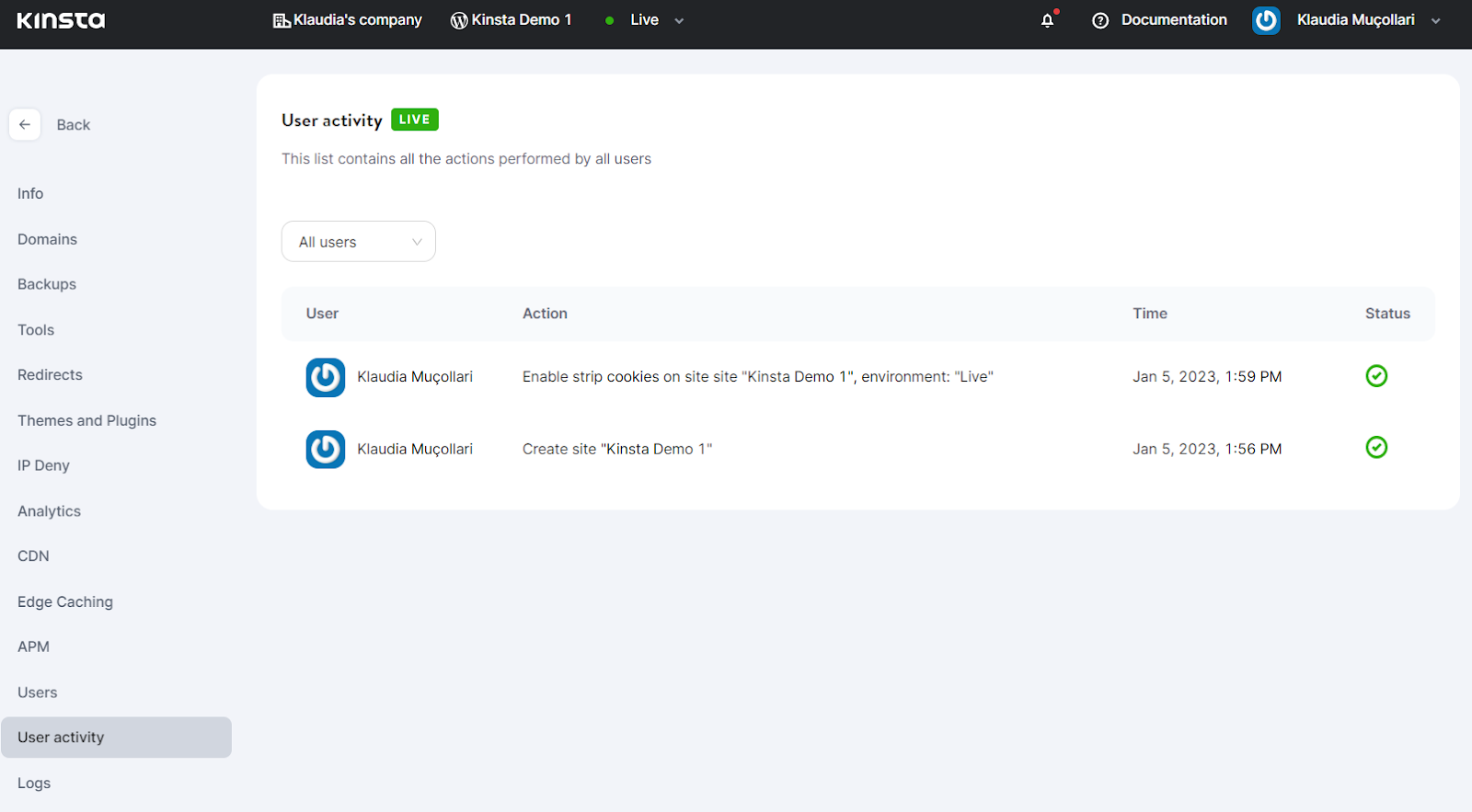1472x812 pixels.
Task: Click the 'Jan 5, 2023, 1:59 PM' timestamp
Action: pos(1207,377)
